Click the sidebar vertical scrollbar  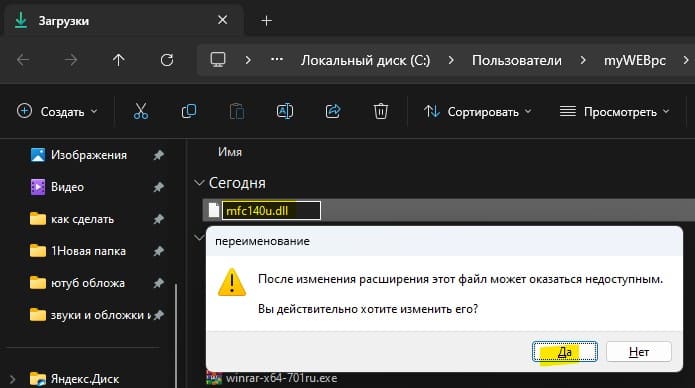click(x=176, y=335)
